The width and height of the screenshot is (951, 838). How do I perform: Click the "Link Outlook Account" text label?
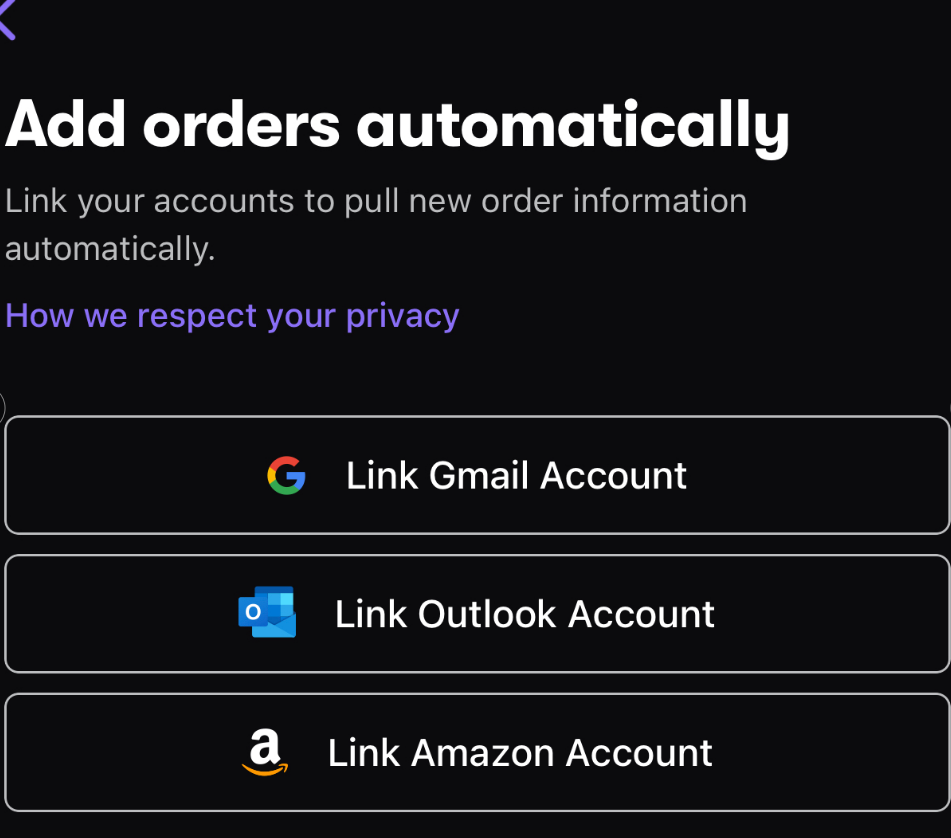[x=524, y=614]
